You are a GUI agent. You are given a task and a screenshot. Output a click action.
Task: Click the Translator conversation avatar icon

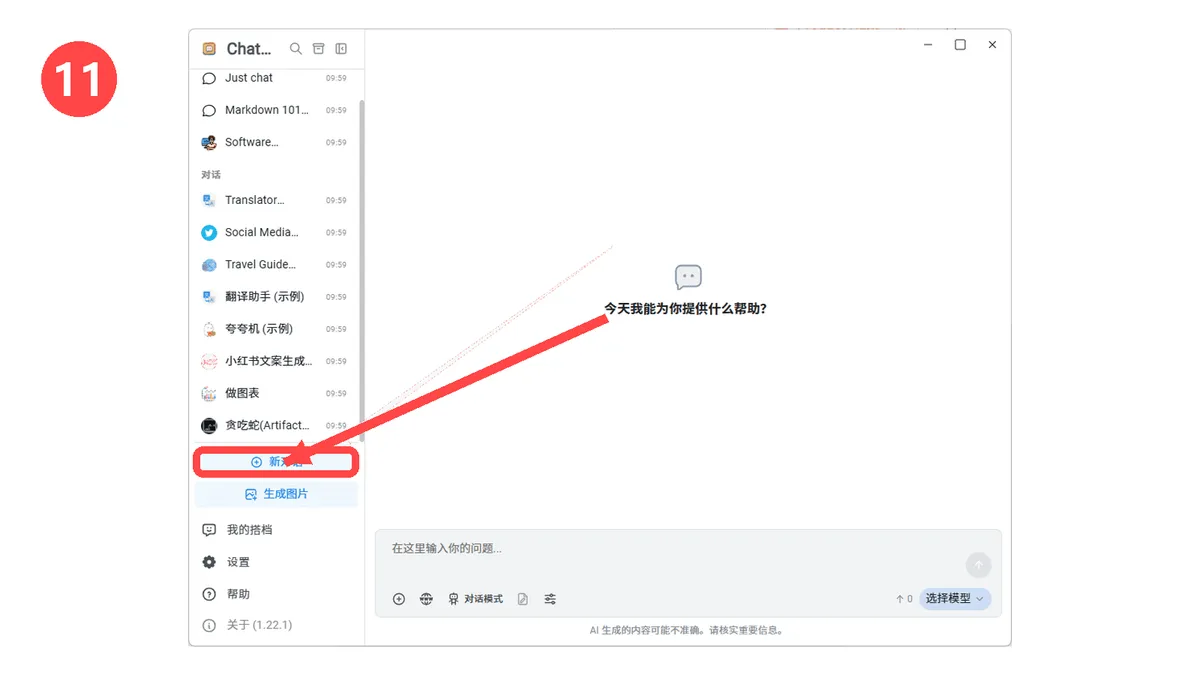209,200
